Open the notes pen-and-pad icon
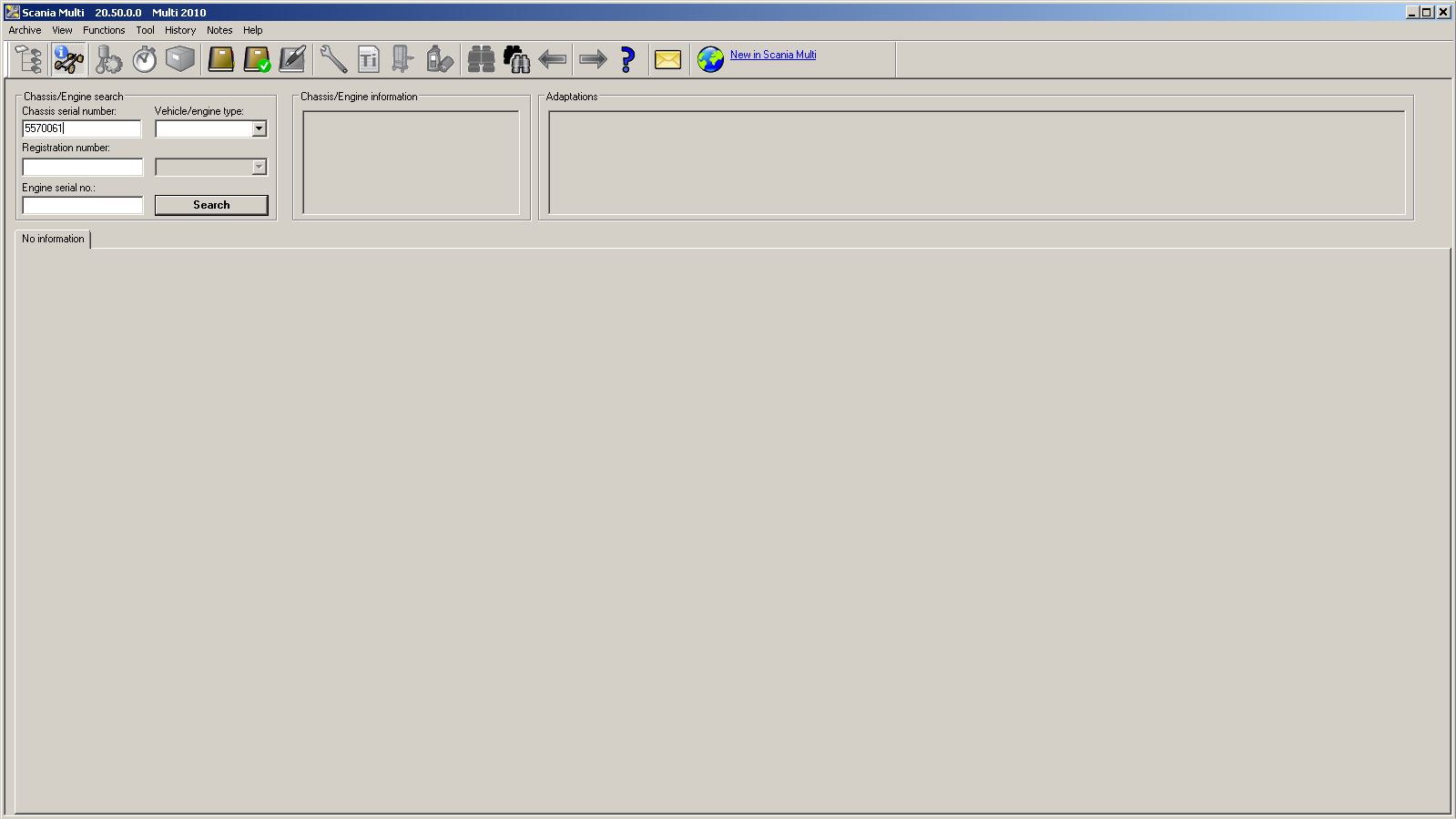Image resolution: width=1456 pixels, height=819 pixels. 292,59
